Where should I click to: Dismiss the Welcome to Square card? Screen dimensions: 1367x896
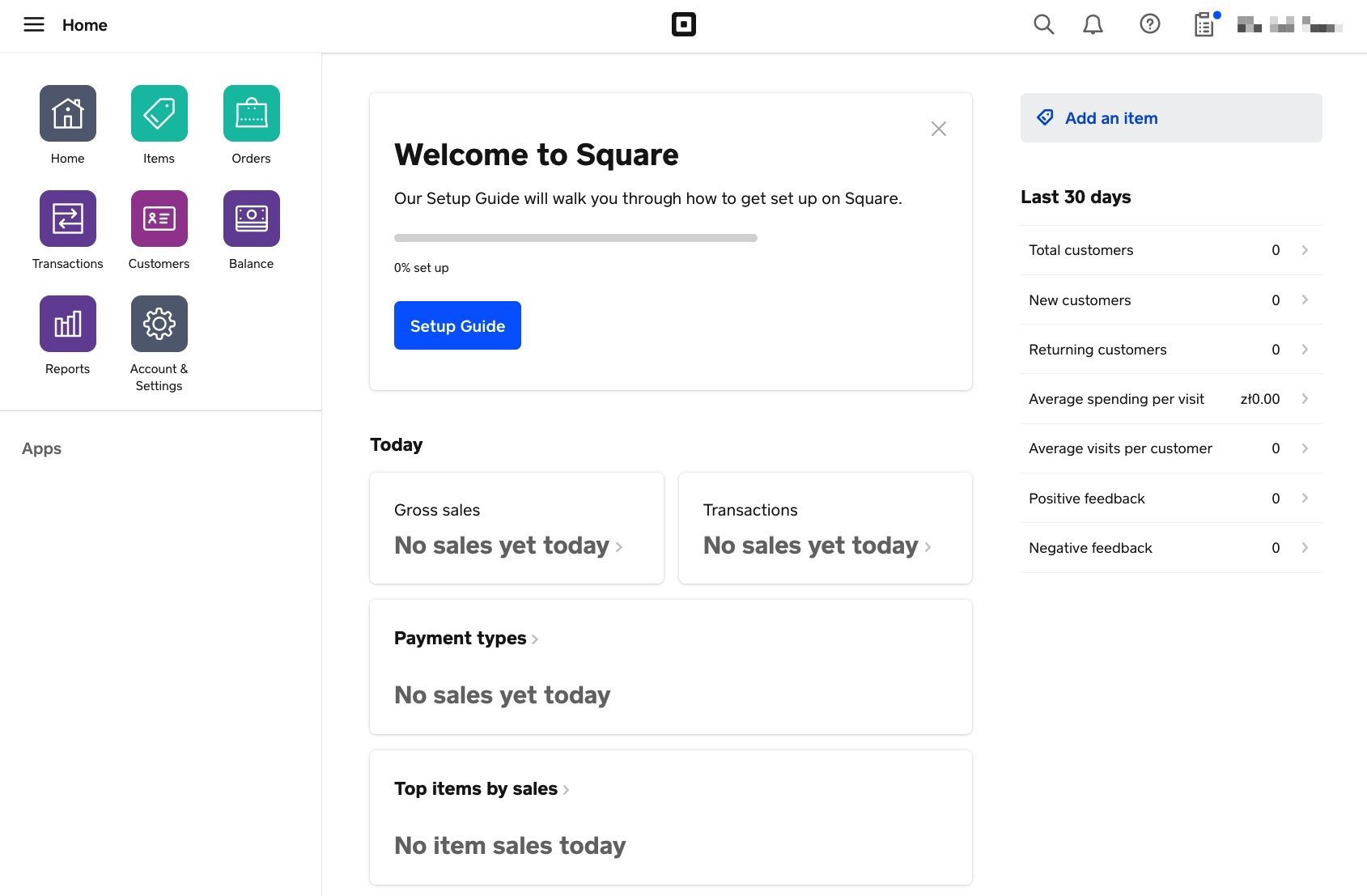939,129
